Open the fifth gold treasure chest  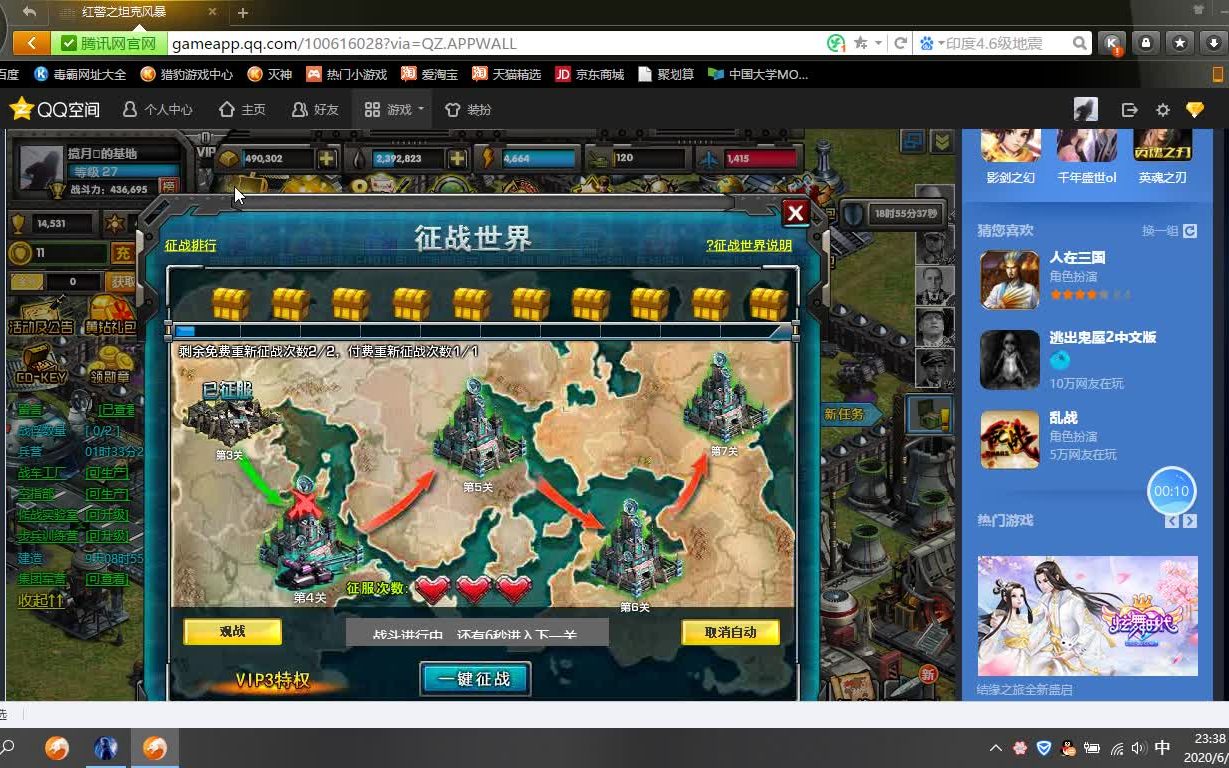[471, 302]
